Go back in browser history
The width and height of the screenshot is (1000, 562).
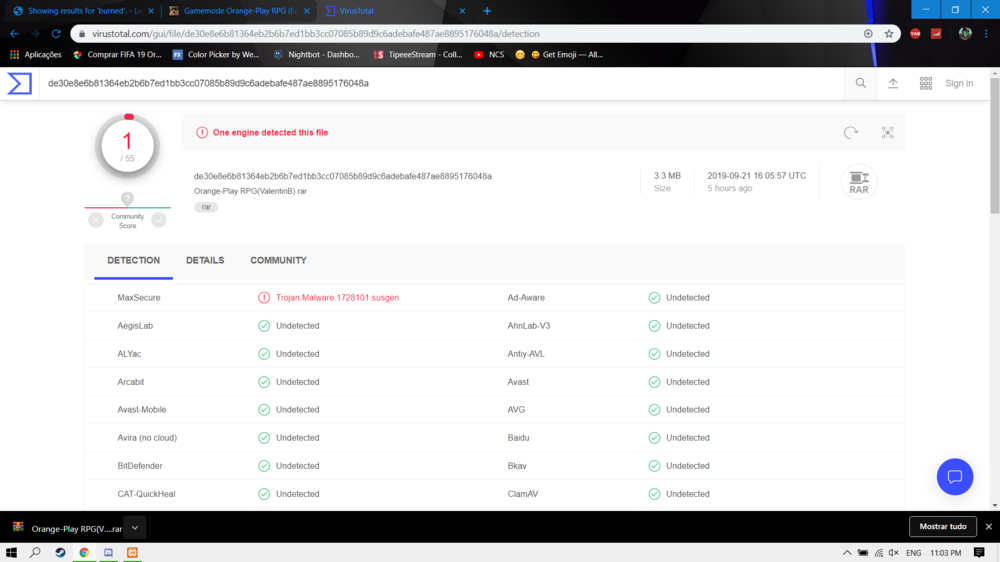pyautogui.click(x=14, y=34)
